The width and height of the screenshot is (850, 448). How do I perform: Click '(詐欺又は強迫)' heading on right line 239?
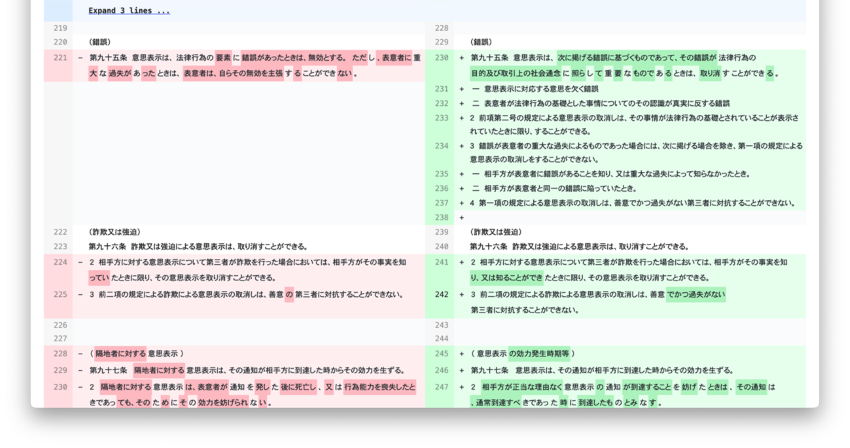(x=496, y=233)
